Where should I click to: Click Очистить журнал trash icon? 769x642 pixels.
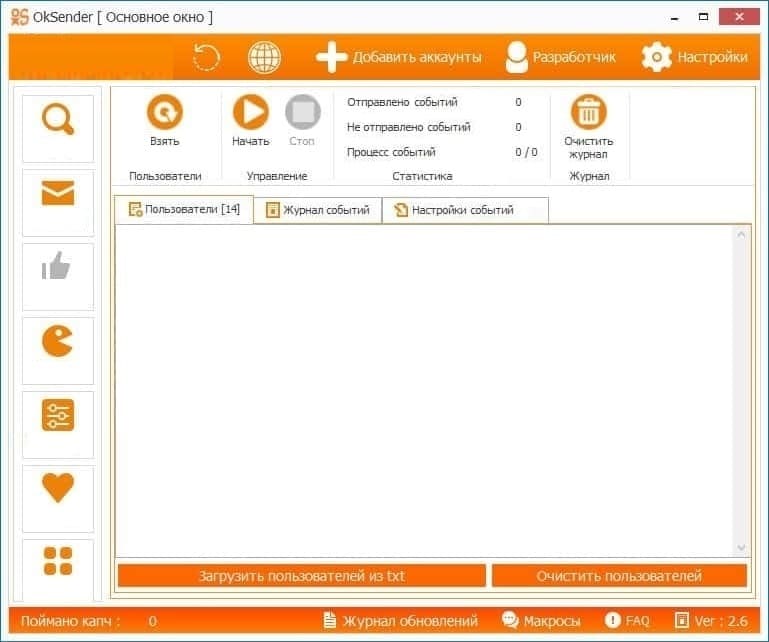point(589,127)
